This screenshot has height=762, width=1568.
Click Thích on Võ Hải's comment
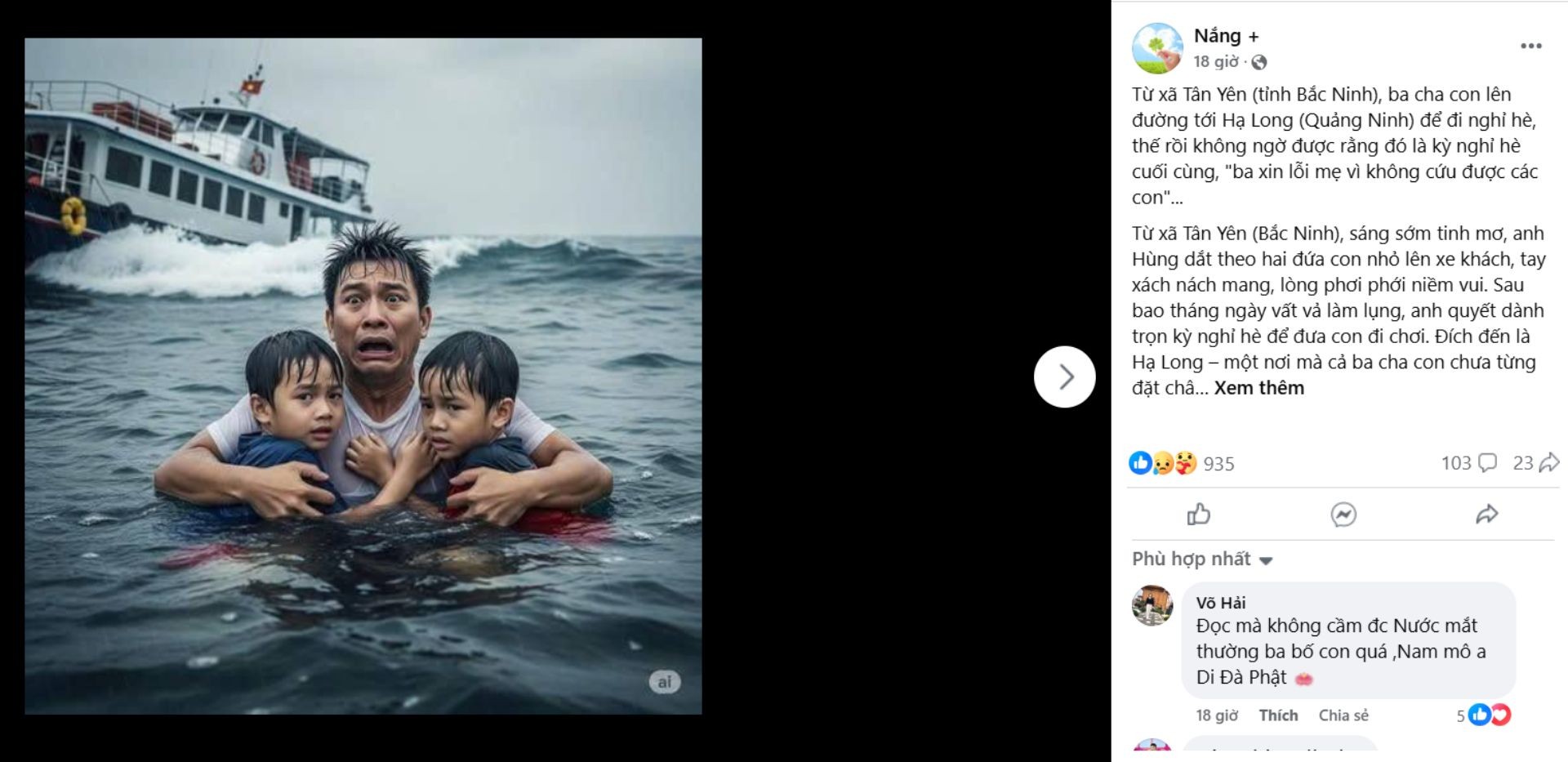tap(1278, 715)
